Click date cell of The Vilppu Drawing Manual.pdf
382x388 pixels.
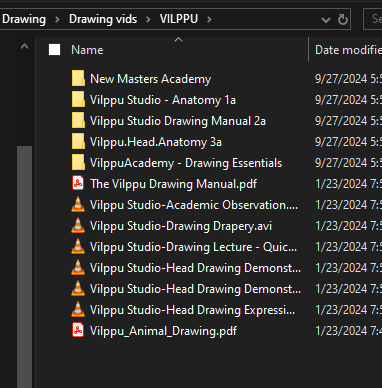[348, 184]
